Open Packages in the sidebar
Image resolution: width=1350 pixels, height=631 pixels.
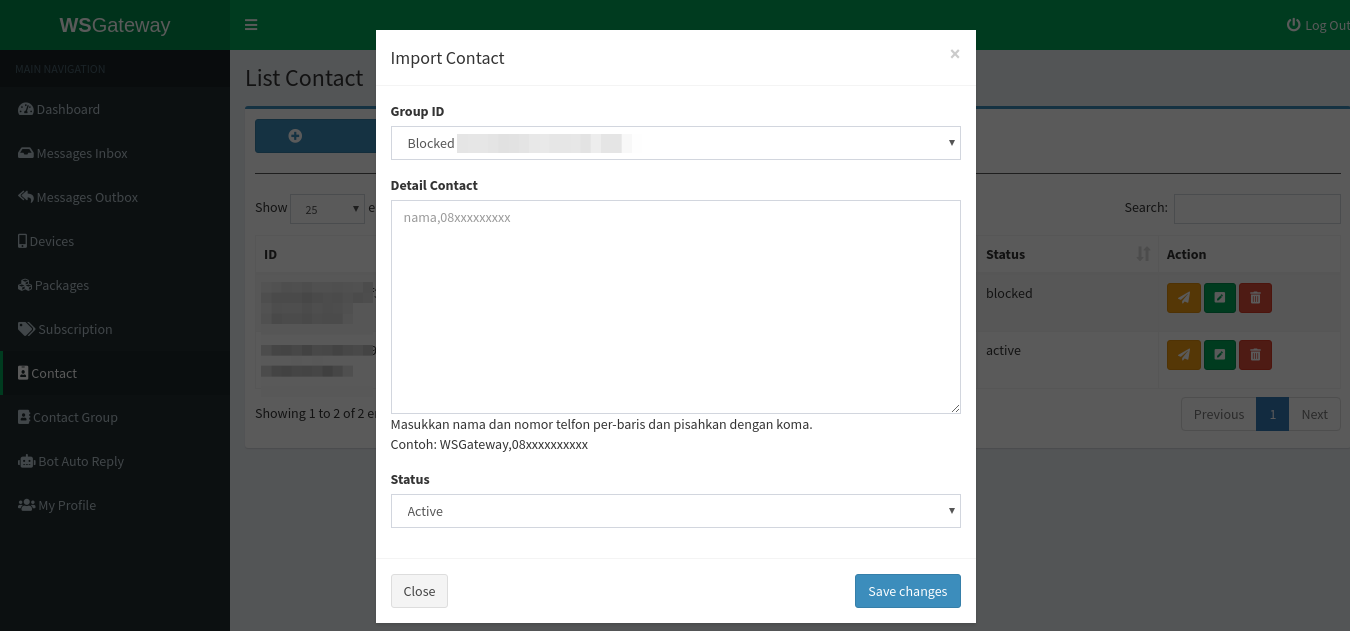[115, 285]
